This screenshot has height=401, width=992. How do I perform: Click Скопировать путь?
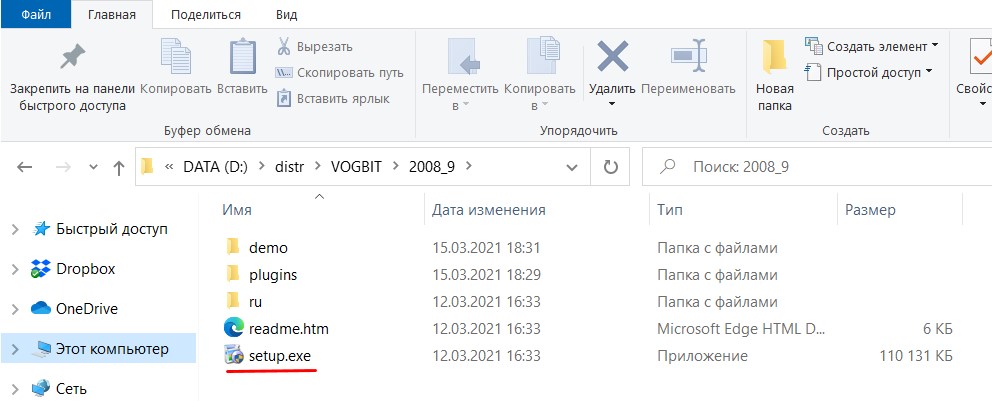(x=339, y=73)
